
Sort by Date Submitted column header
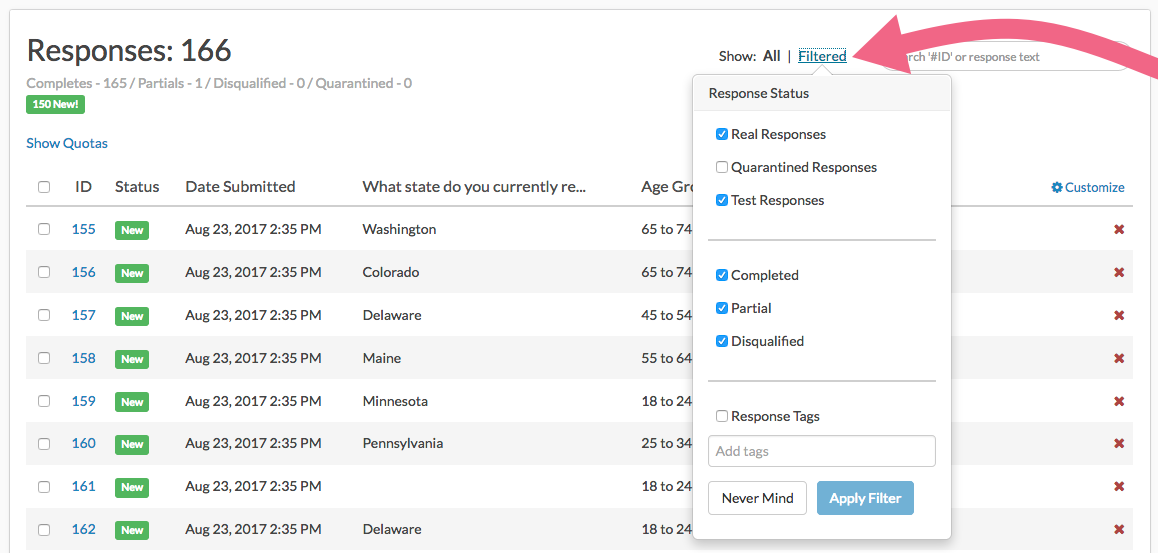(x=240, y=186)
